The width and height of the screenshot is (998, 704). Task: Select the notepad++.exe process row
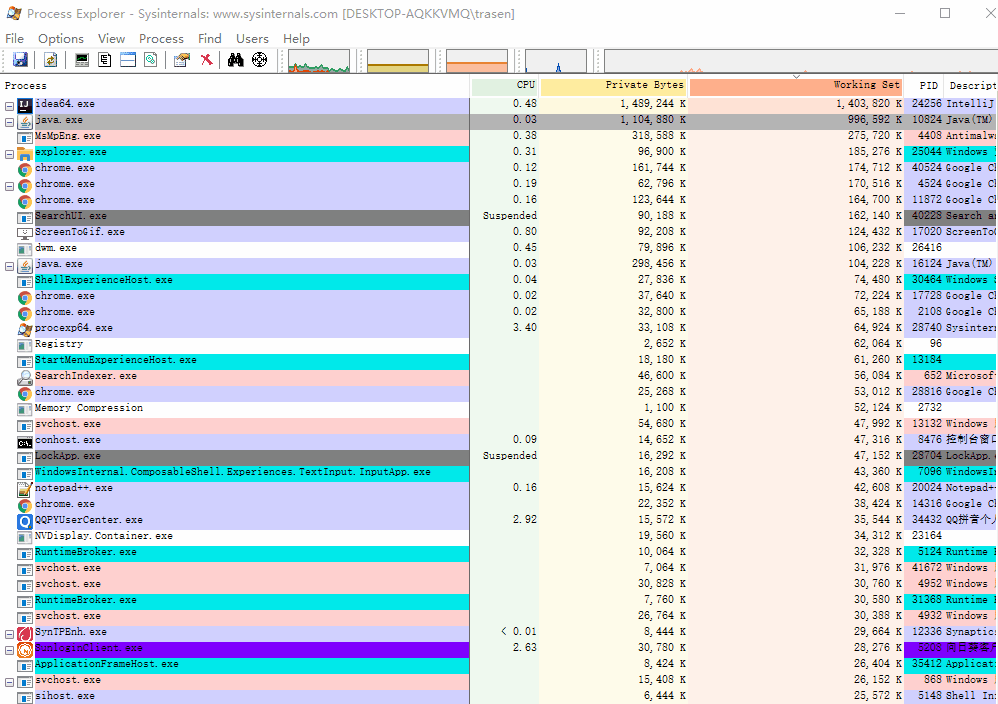point(74,488)
